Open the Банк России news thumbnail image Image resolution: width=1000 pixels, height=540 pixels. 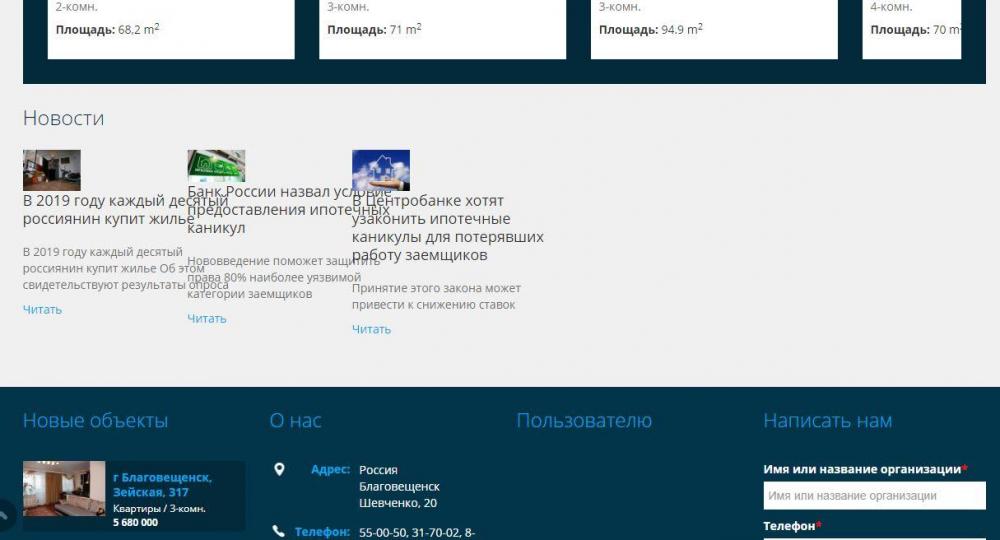[x=216, y=166]
